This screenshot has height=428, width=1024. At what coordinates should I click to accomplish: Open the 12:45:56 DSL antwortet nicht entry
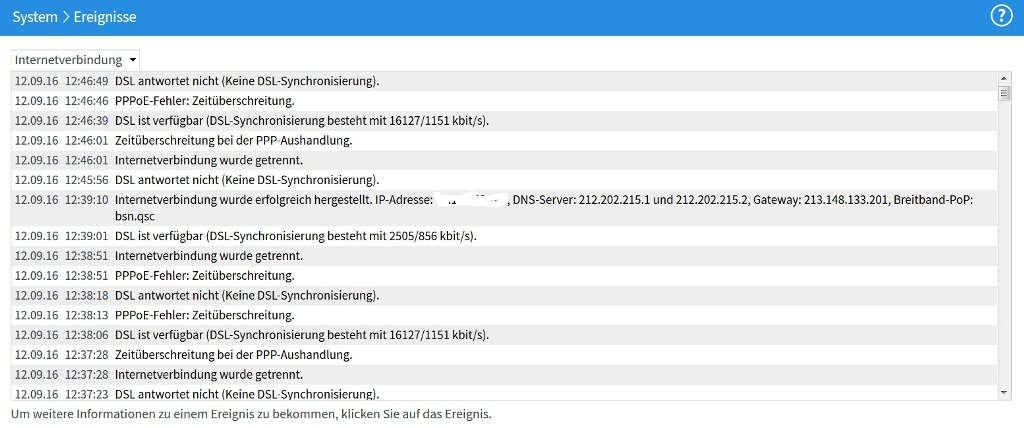[247, 180]
